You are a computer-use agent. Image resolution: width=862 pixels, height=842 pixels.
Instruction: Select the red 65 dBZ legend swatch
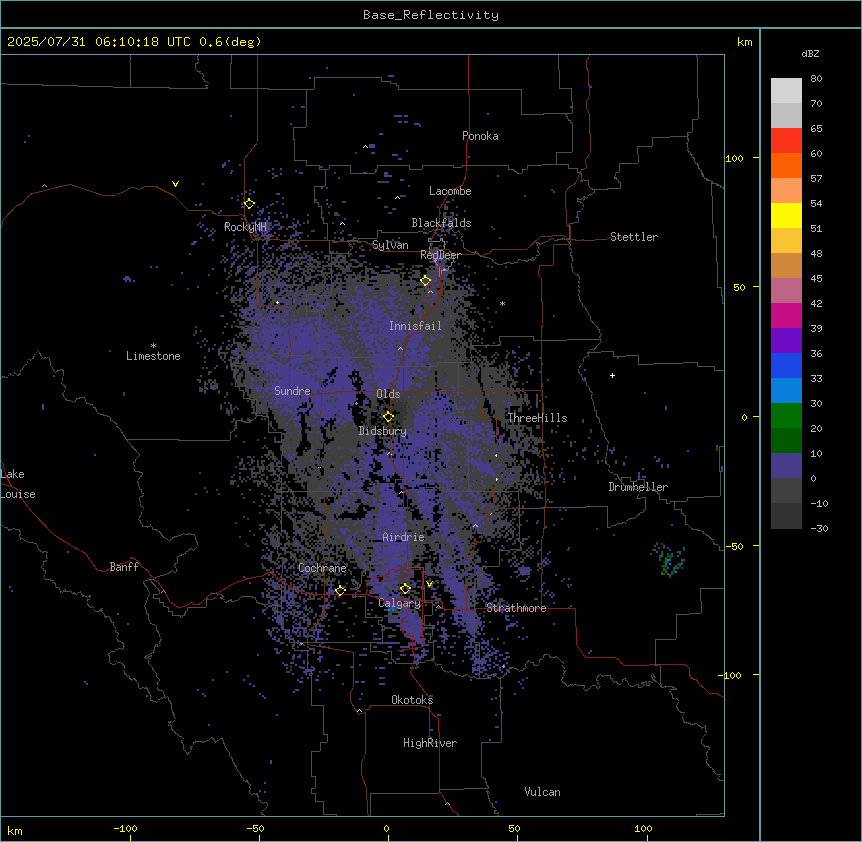click(786, 141)
